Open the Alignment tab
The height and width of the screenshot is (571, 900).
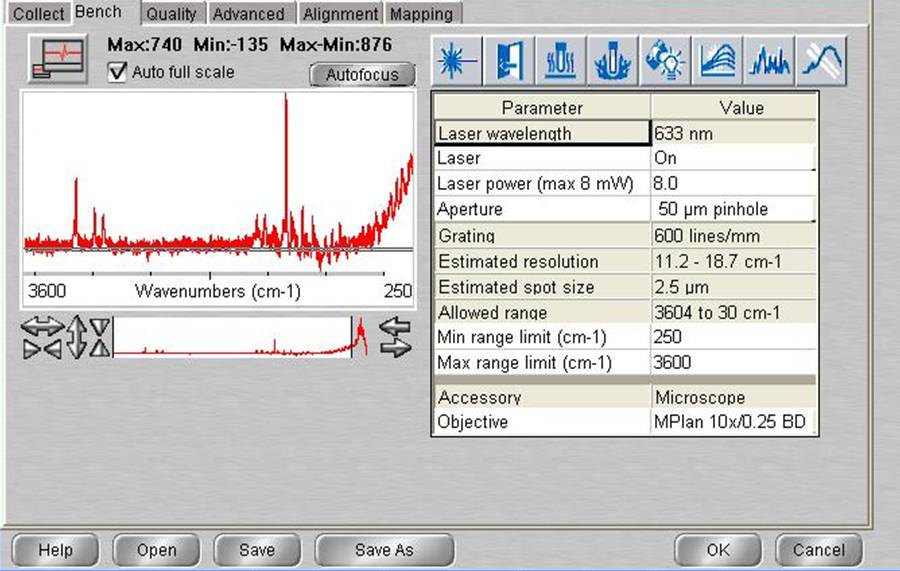coord(340,14)
